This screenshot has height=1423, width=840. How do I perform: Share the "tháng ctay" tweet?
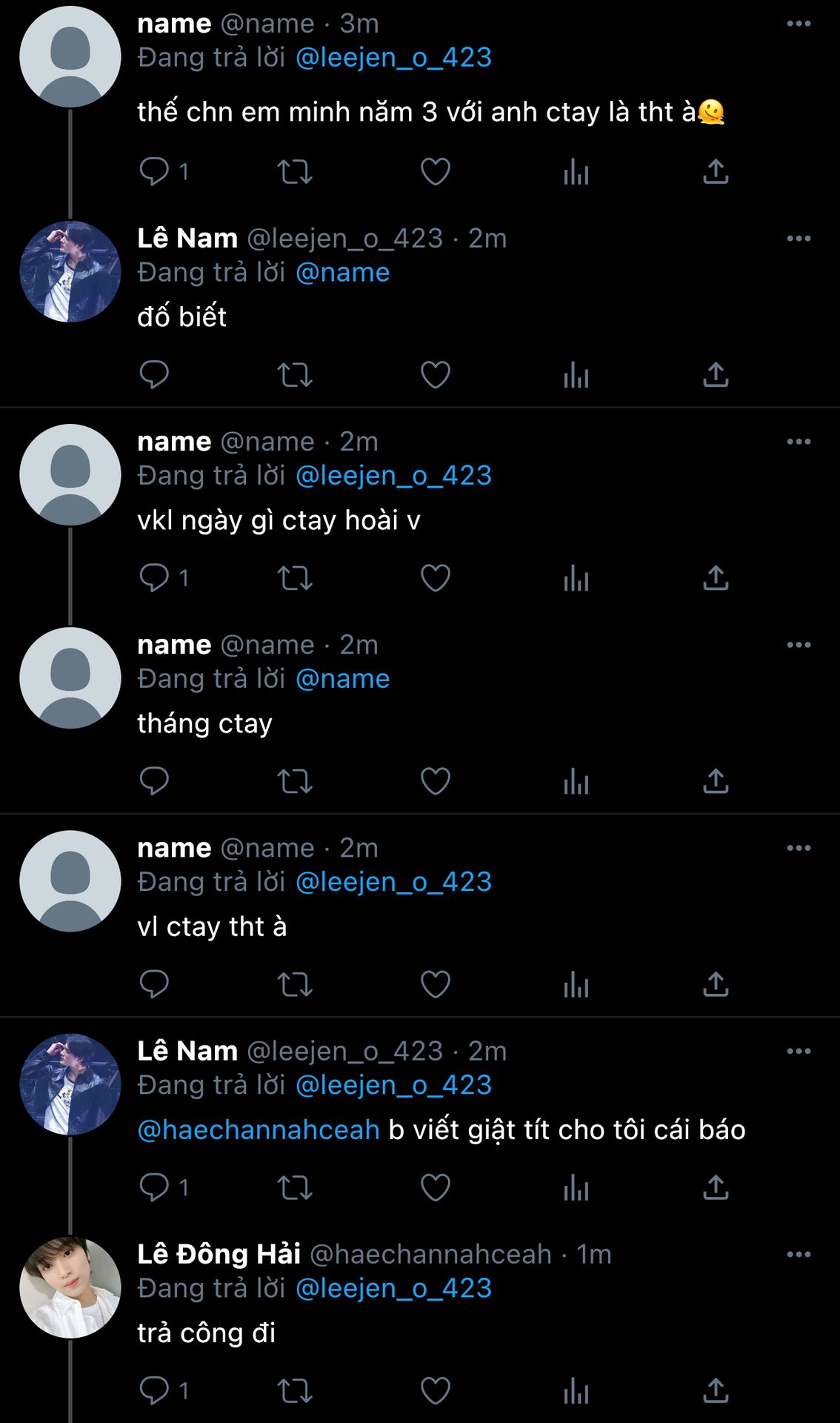[x=716, y=781]
